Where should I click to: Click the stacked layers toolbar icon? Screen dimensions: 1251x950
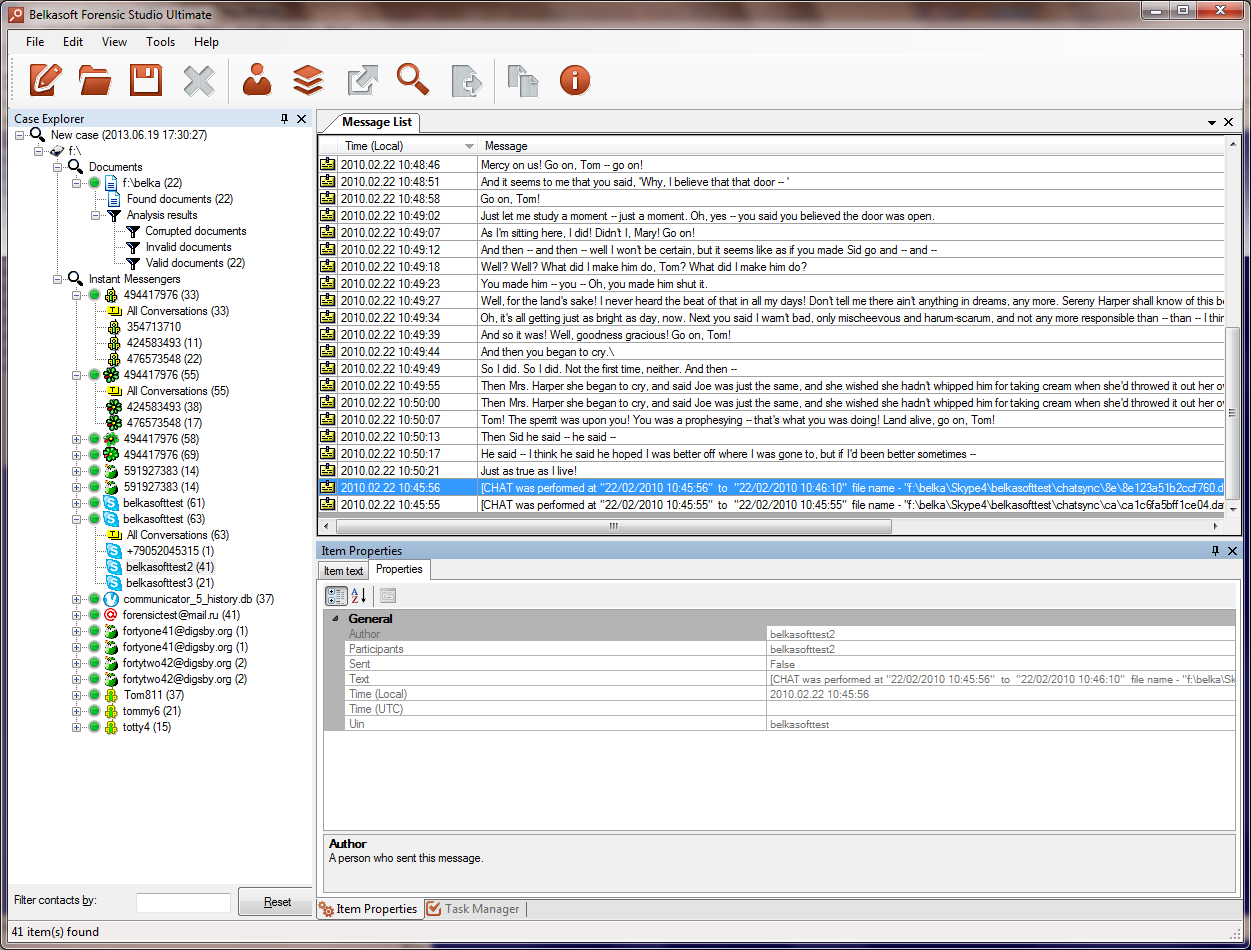point(308,80)
